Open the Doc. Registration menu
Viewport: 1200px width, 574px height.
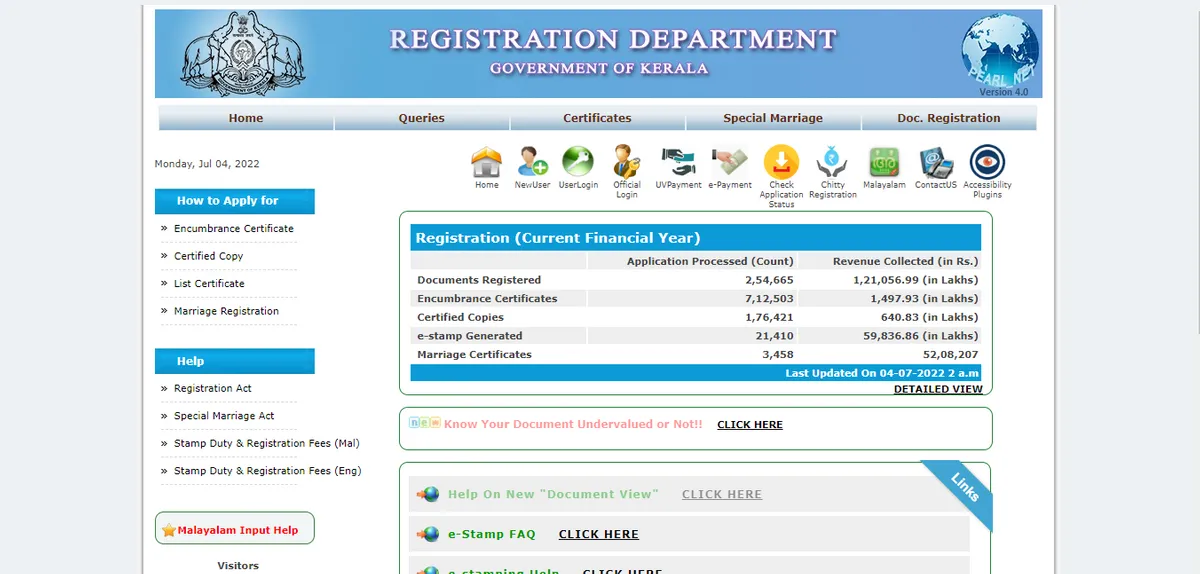(x=948, y=118)
